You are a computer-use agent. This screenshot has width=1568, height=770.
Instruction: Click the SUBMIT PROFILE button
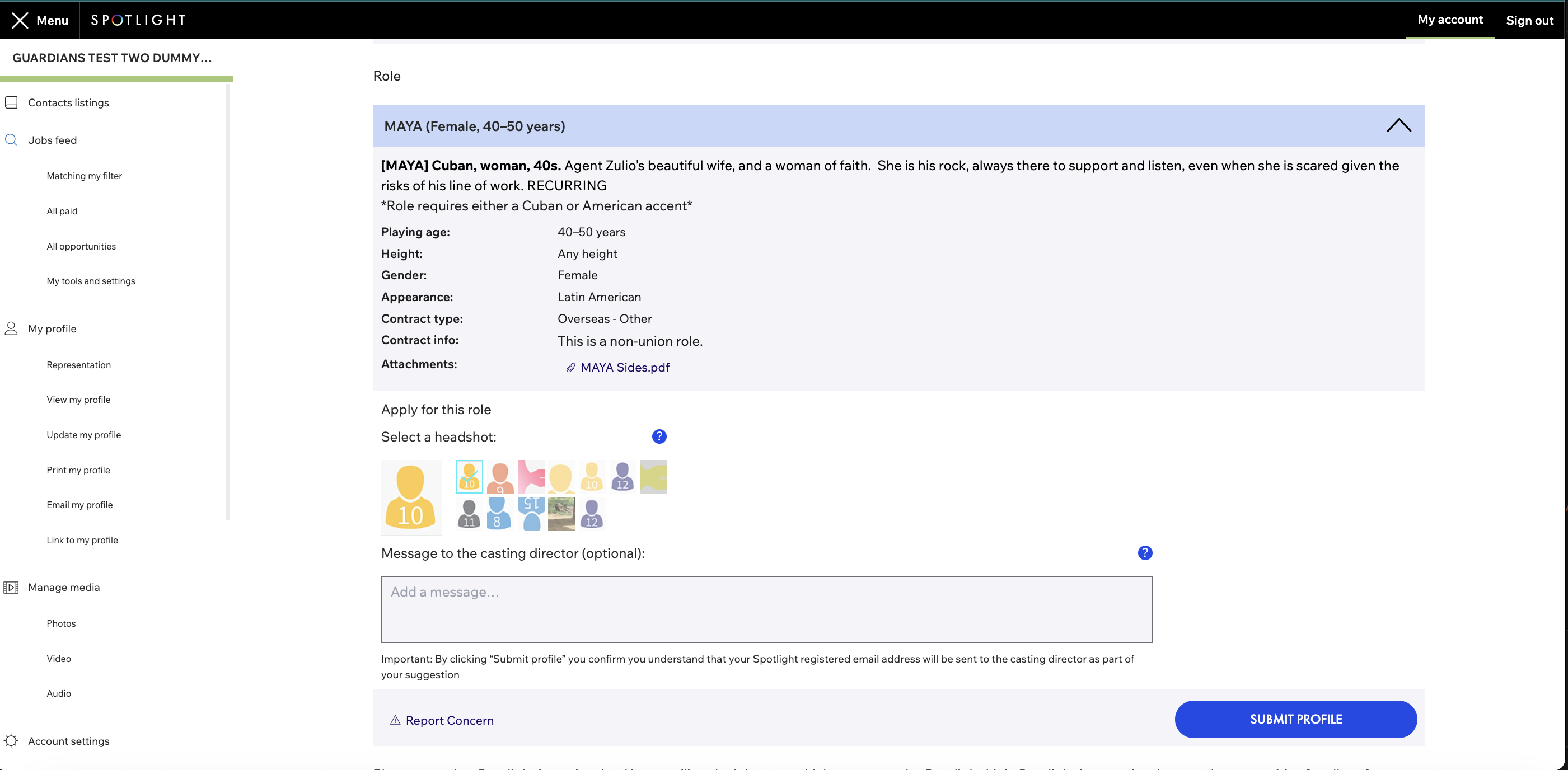coord(1296,720)
